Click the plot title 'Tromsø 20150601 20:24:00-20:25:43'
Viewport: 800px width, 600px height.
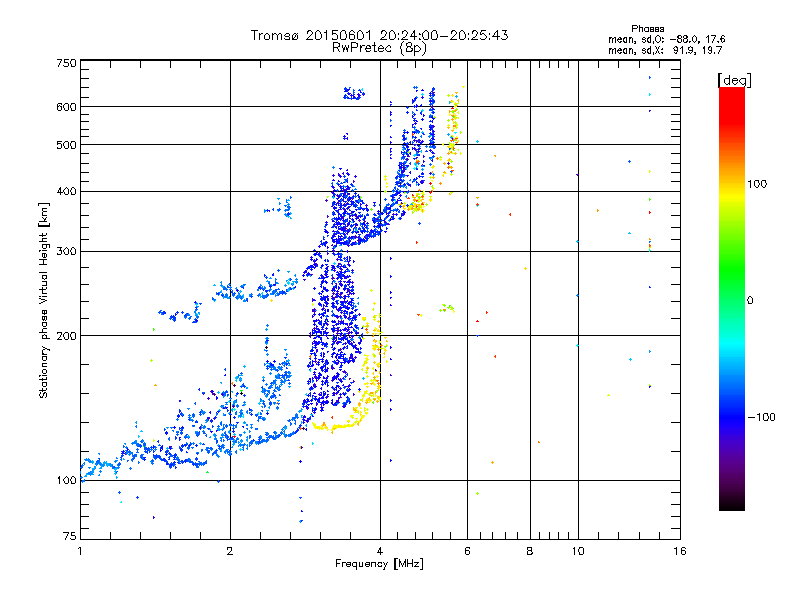tap(379, 35)
